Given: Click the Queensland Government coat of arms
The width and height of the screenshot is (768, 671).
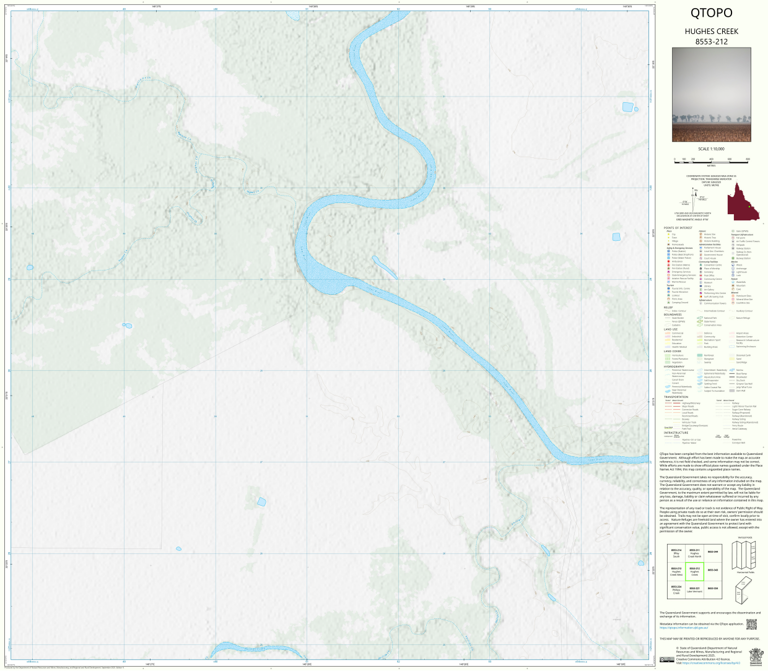Looking at the screenshot, I should point(756,657).
